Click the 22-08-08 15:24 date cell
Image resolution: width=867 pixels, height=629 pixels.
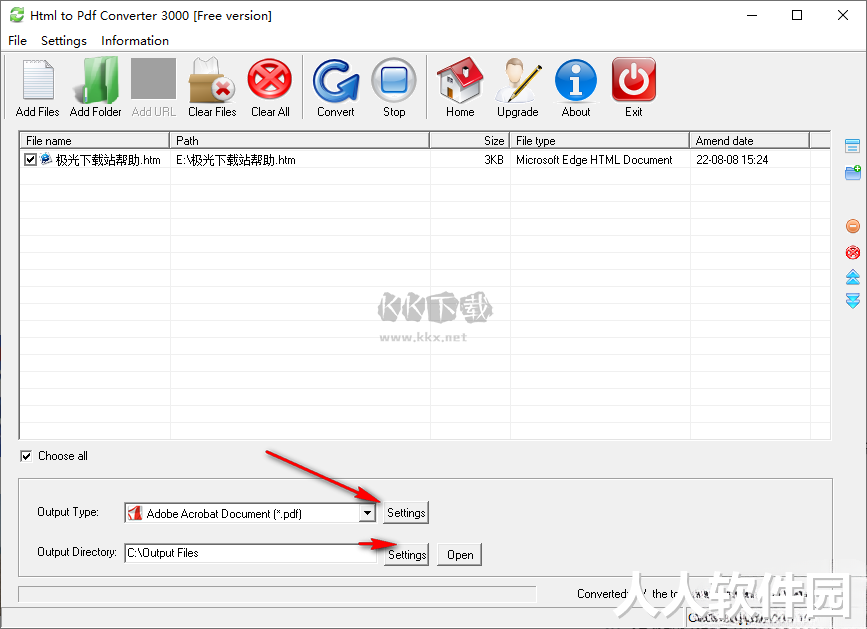pyautogui.click(x=732, y=160)
